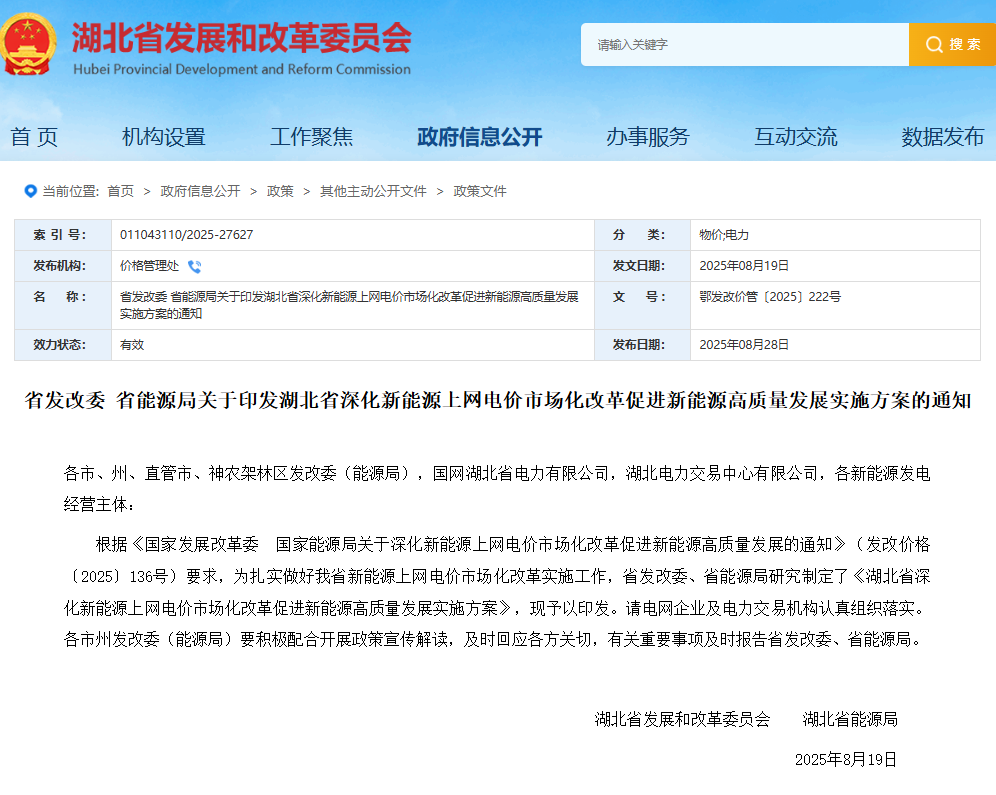Click the 政策文件 breadcrumb item

480,191
